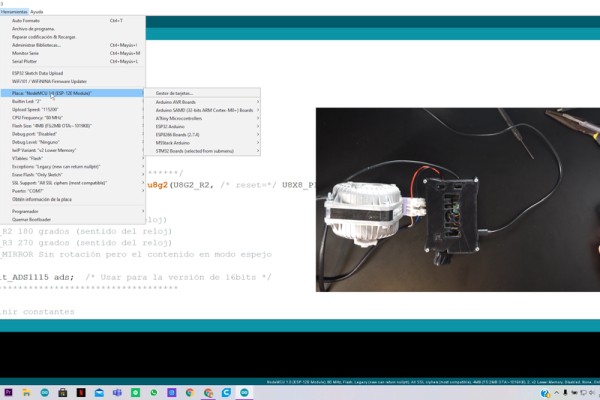Click the blue help question-mark tray icon
This screenshot has height=400, width=600.
(x=545, y=393)
